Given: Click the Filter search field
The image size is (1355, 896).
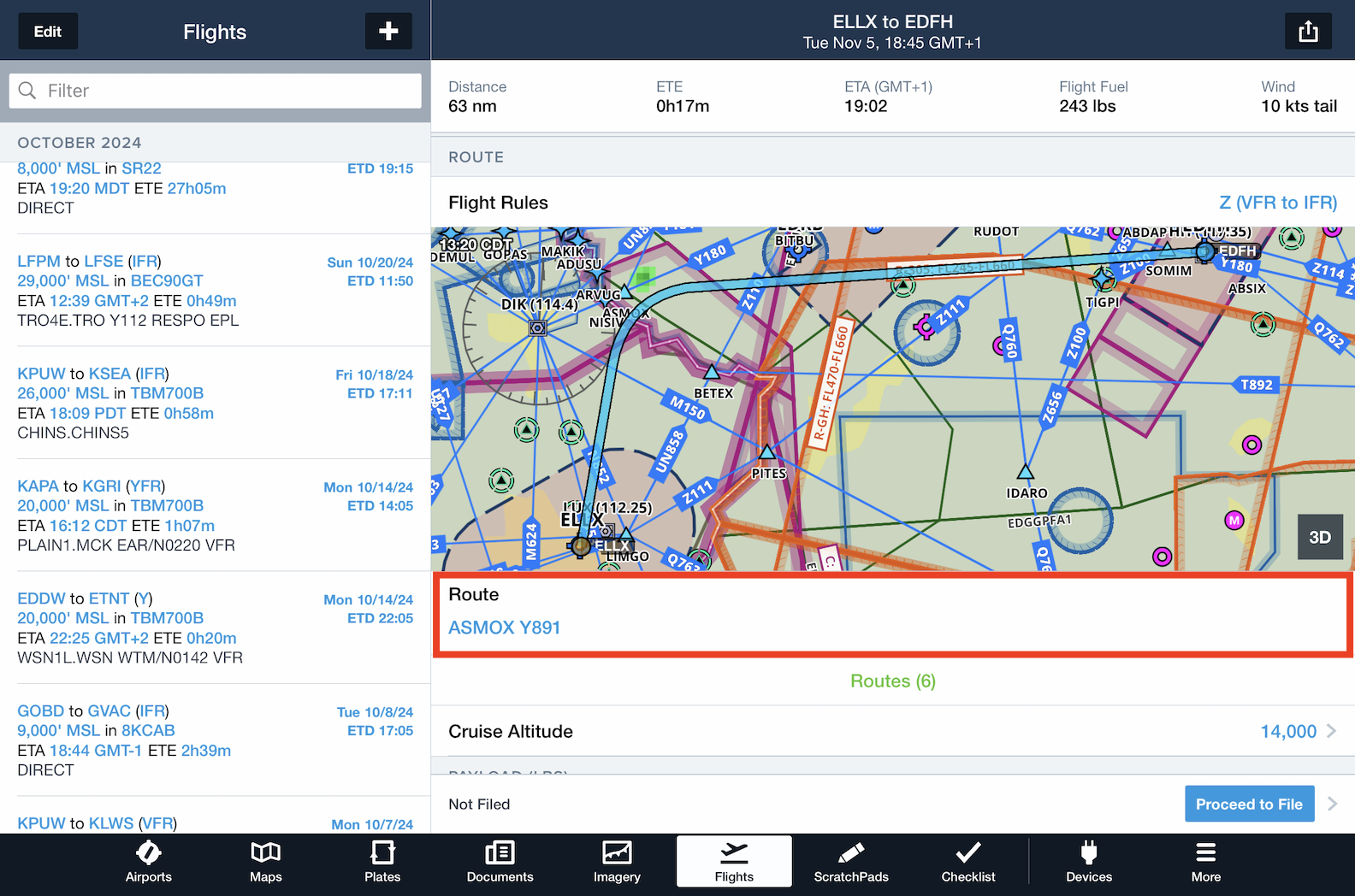Looking at the screenshot, I should click(x=216, y=91).
